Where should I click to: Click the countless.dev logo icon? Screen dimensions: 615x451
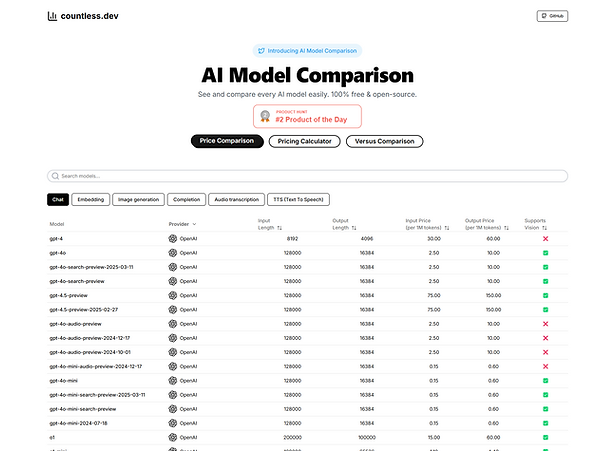(x=52, y=16)
